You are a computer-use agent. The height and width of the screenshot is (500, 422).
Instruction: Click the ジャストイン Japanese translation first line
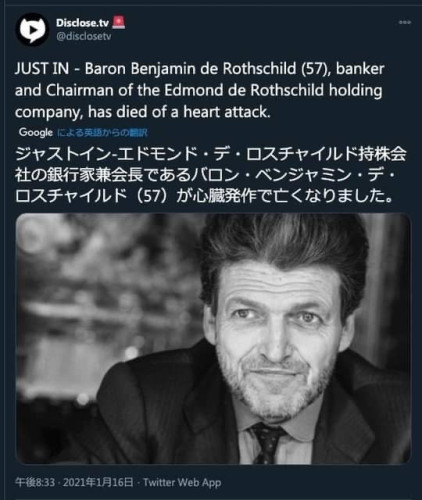pos(211,154)
